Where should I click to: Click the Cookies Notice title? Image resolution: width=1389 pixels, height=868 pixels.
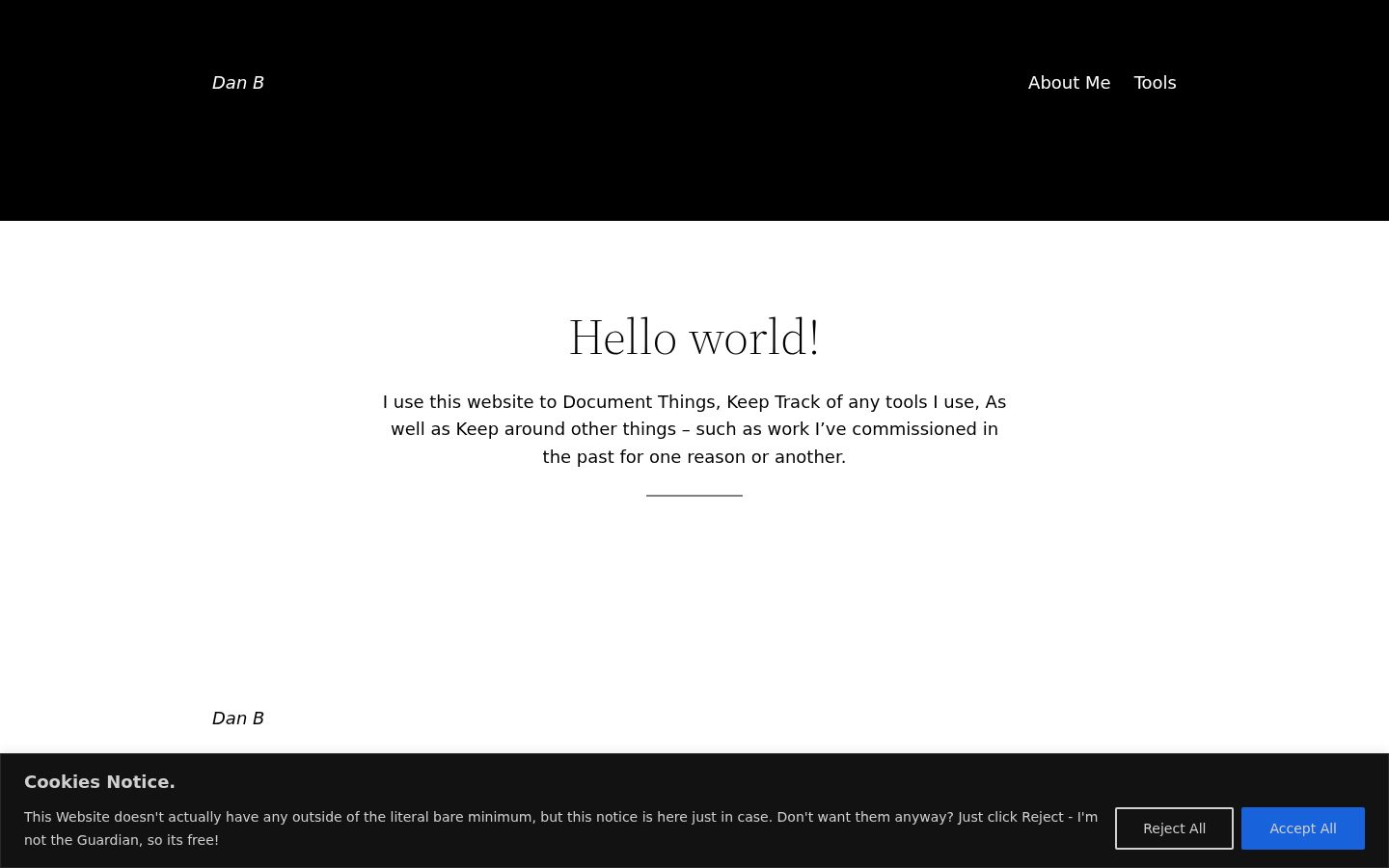click(99, 782)
